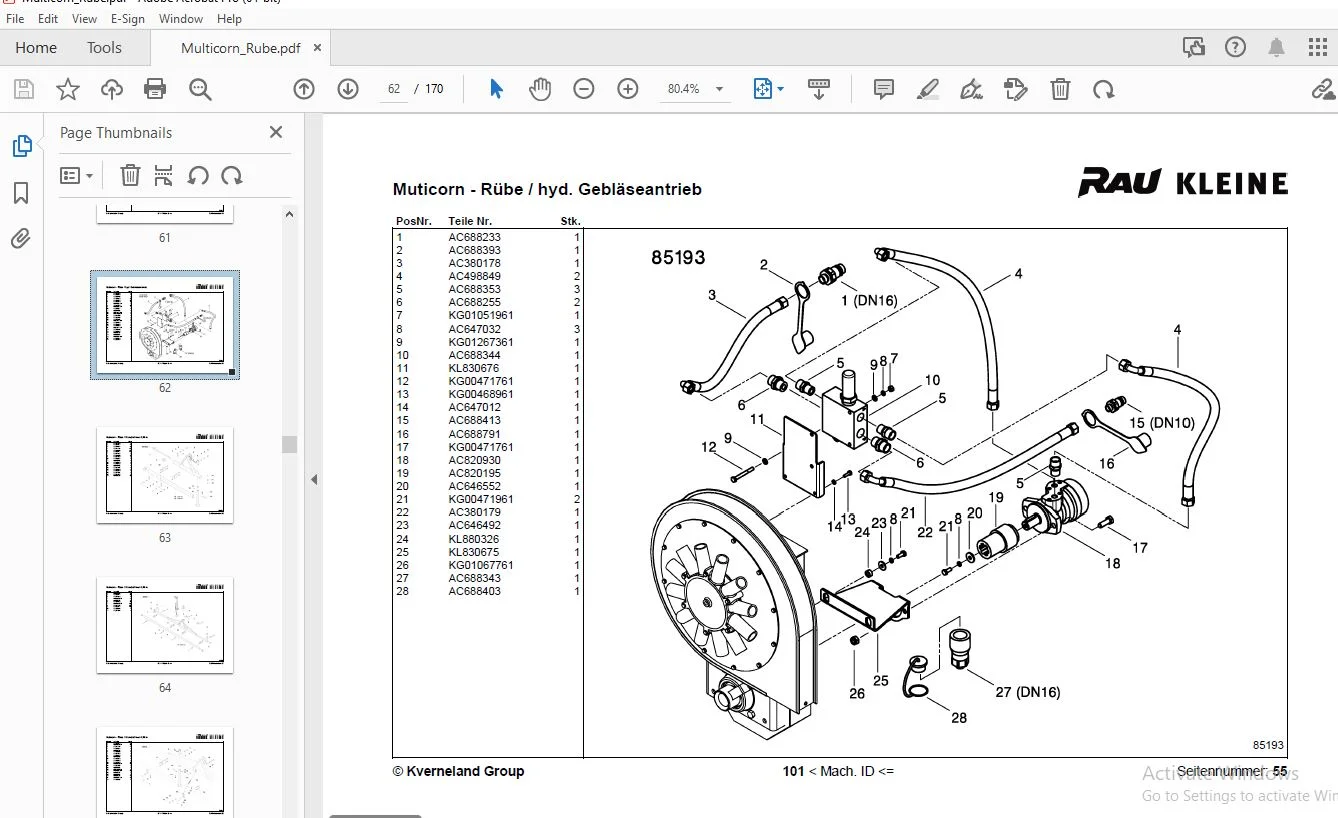The height and width of the screenshot is (818, 1338).
Task: Open the Help question mark icon
Action: 1235,47
